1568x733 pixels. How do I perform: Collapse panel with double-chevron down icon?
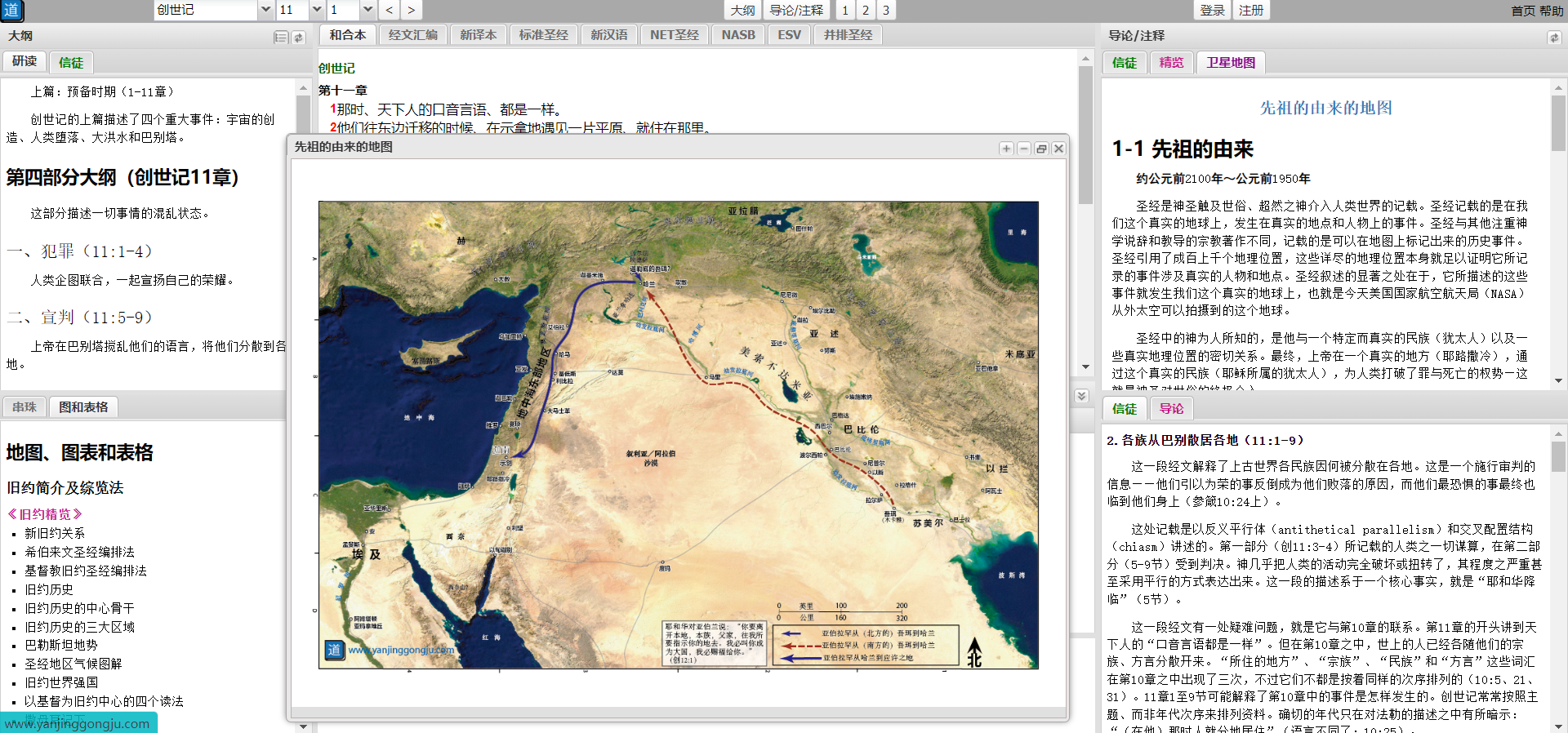[x=1081, y=396]
